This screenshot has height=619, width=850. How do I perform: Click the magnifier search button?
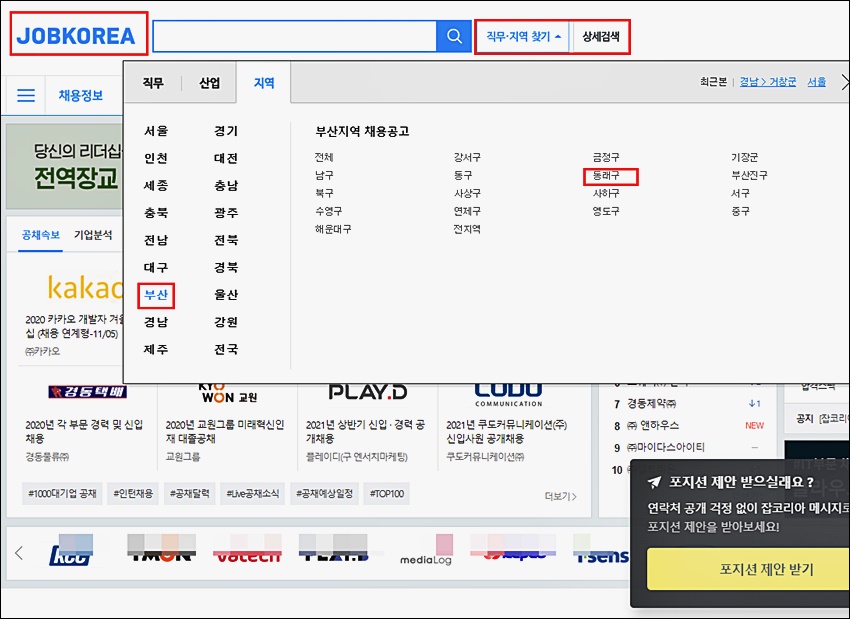[454, 36]
